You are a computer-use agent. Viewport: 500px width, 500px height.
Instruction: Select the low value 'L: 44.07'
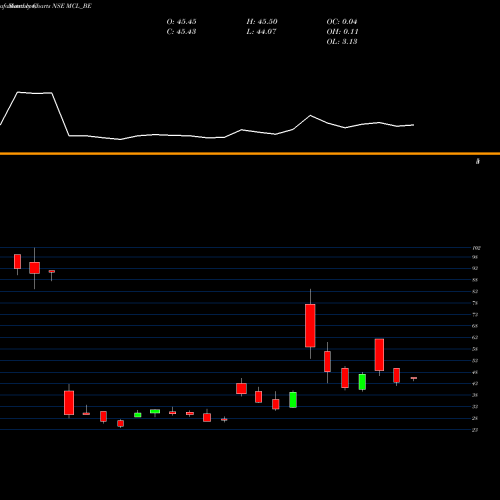[261, 32]
